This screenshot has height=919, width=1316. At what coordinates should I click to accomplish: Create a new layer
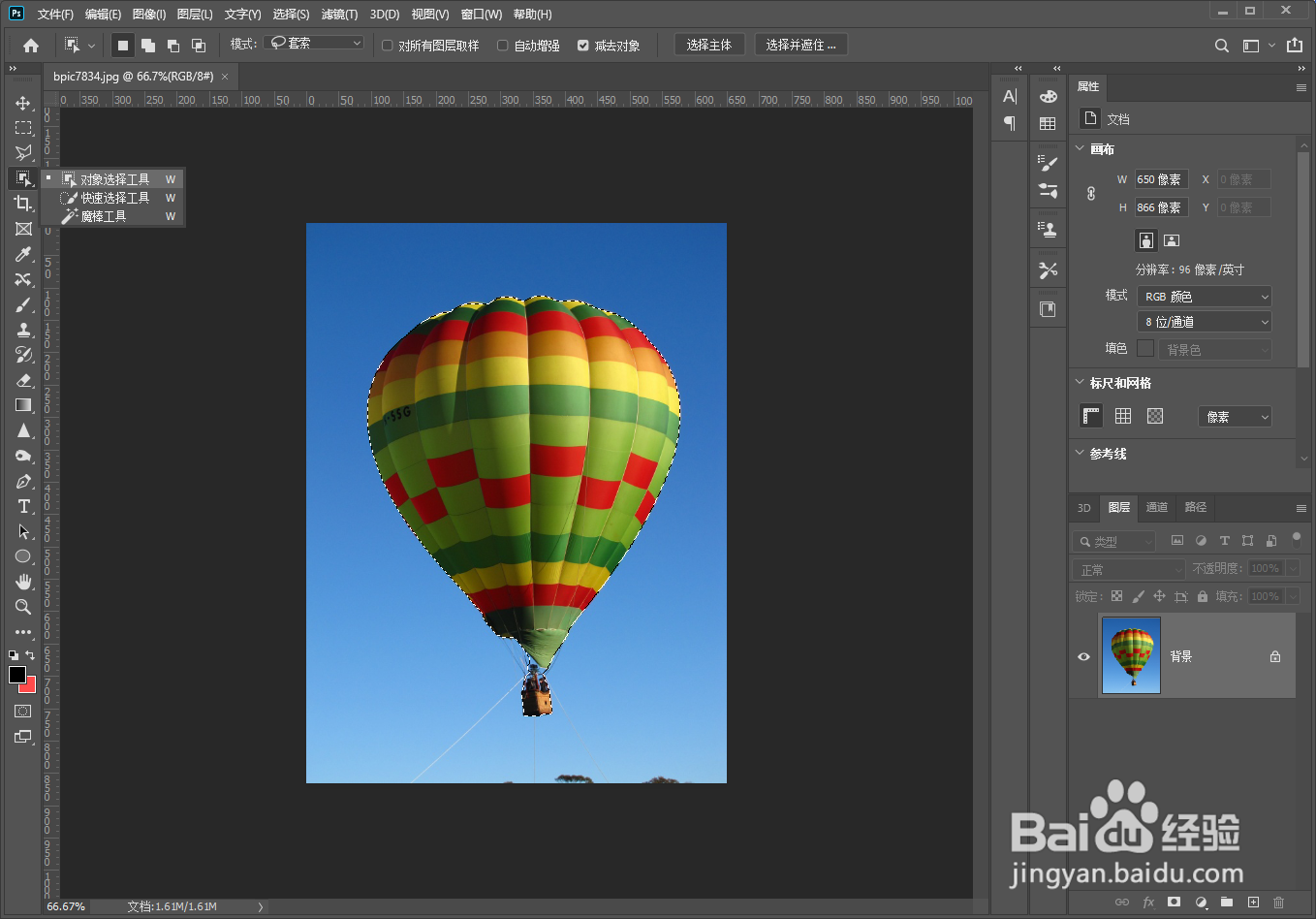click(x=1253, y=903)
